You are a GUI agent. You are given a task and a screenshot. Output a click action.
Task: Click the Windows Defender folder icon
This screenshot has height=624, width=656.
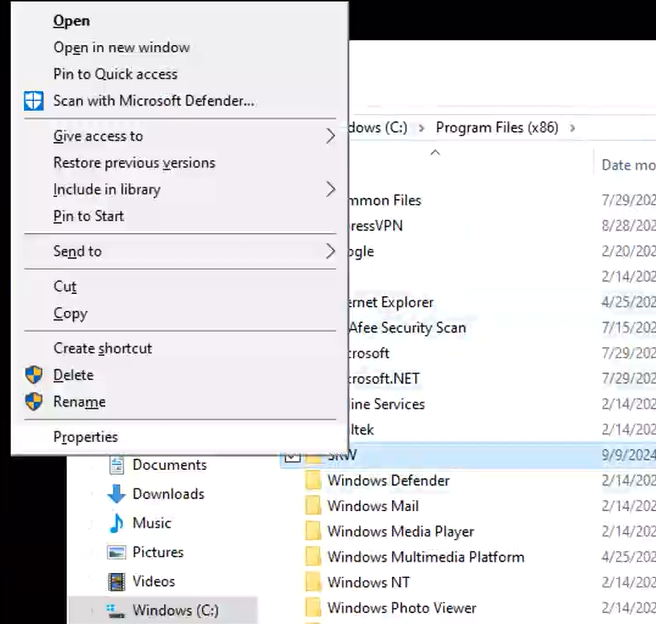(x=313, y=481)
